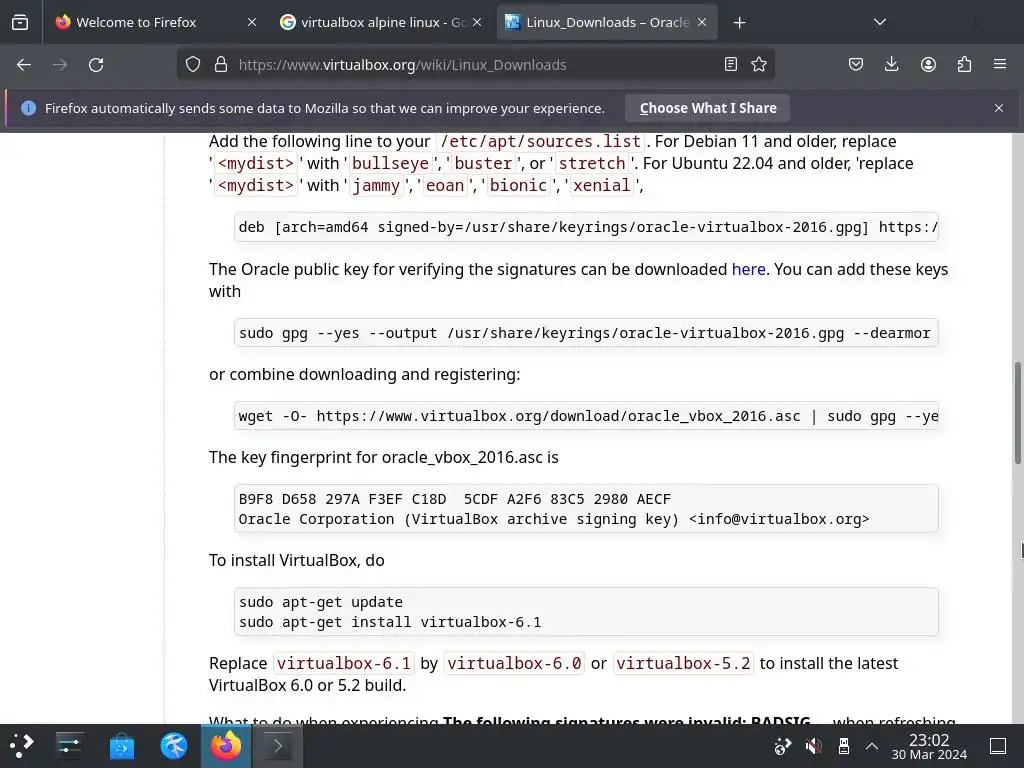Viewport: 1024px width, 768px height.
Task: Close the virtualbox alpine linux Google tab
Action: (477, 22)
